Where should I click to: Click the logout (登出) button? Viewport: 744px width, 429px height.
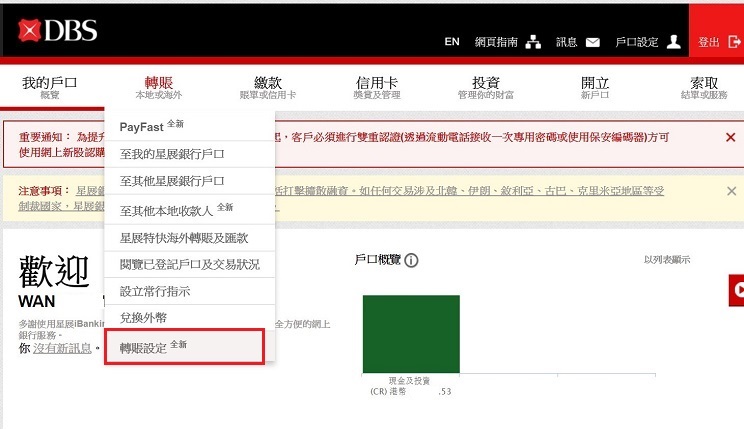coord(717,42)
